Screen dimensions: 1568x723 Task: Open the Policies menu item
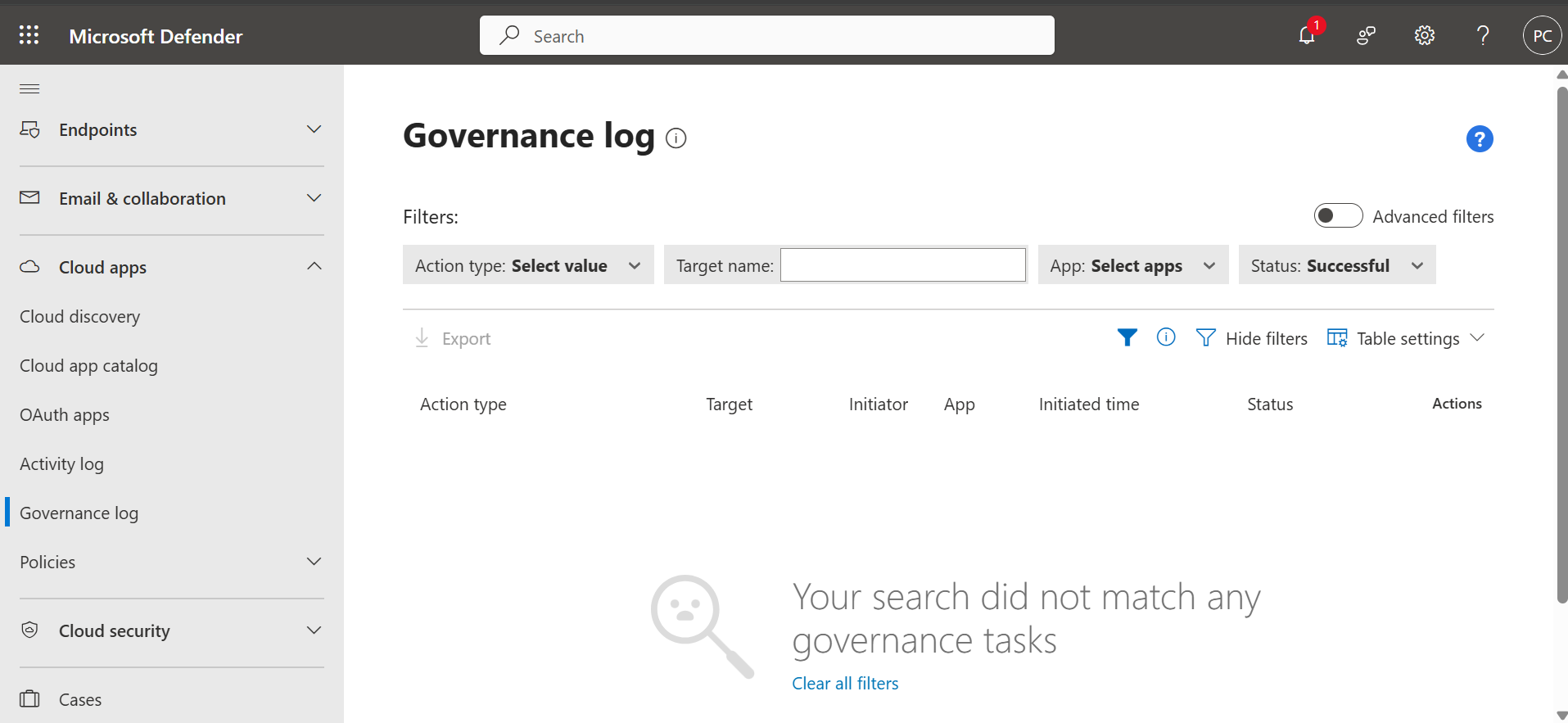[x=47, y=562]
